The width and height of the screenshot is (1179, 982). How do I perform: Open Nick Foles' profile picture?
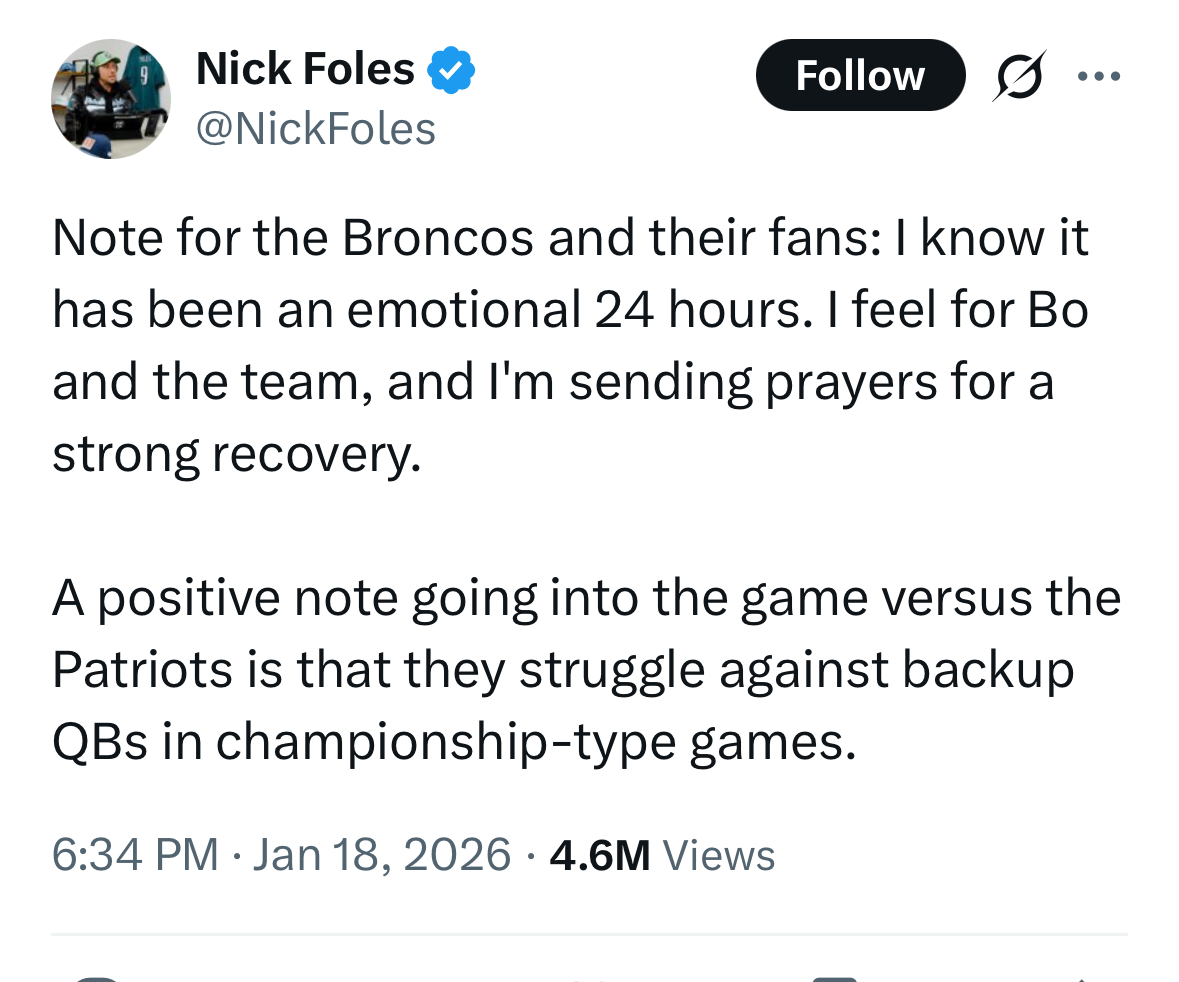click(111, 99)
